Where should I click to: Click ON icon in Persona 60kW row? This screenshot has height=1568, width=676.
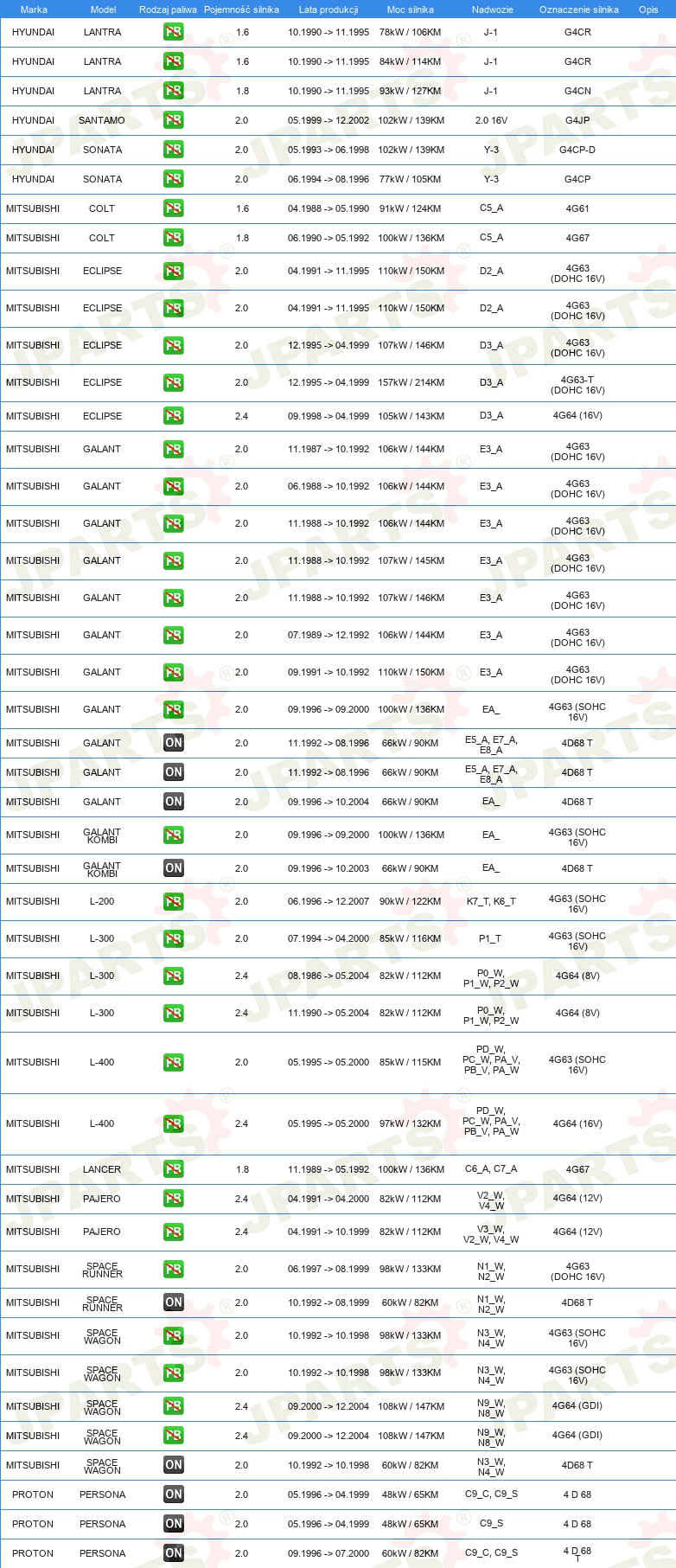174,1553
